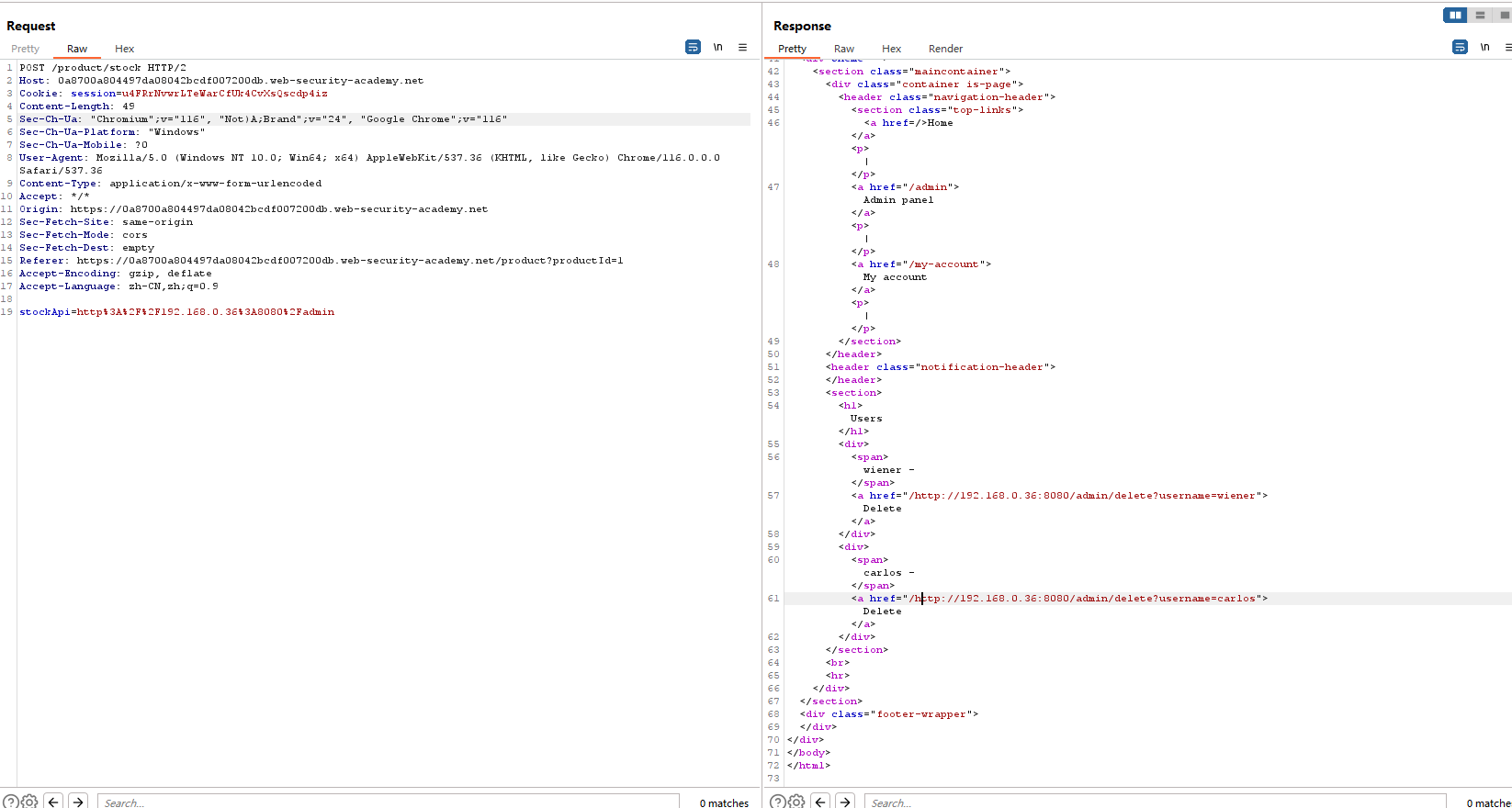
Task: Show non-printable characters in the Response panel
Action: (x=1484, y=47)
